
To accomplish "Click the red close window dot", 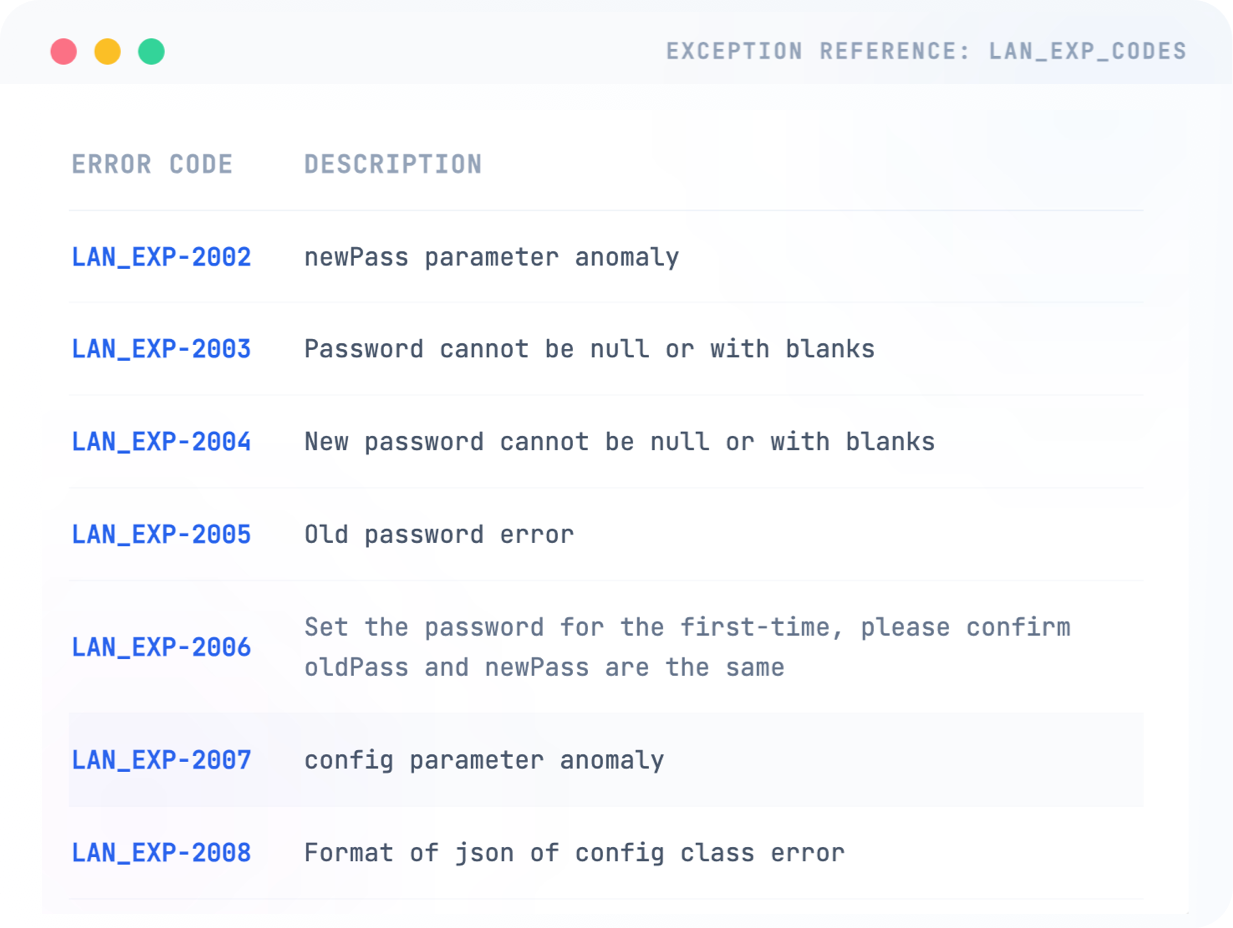I will coord(64,51).
